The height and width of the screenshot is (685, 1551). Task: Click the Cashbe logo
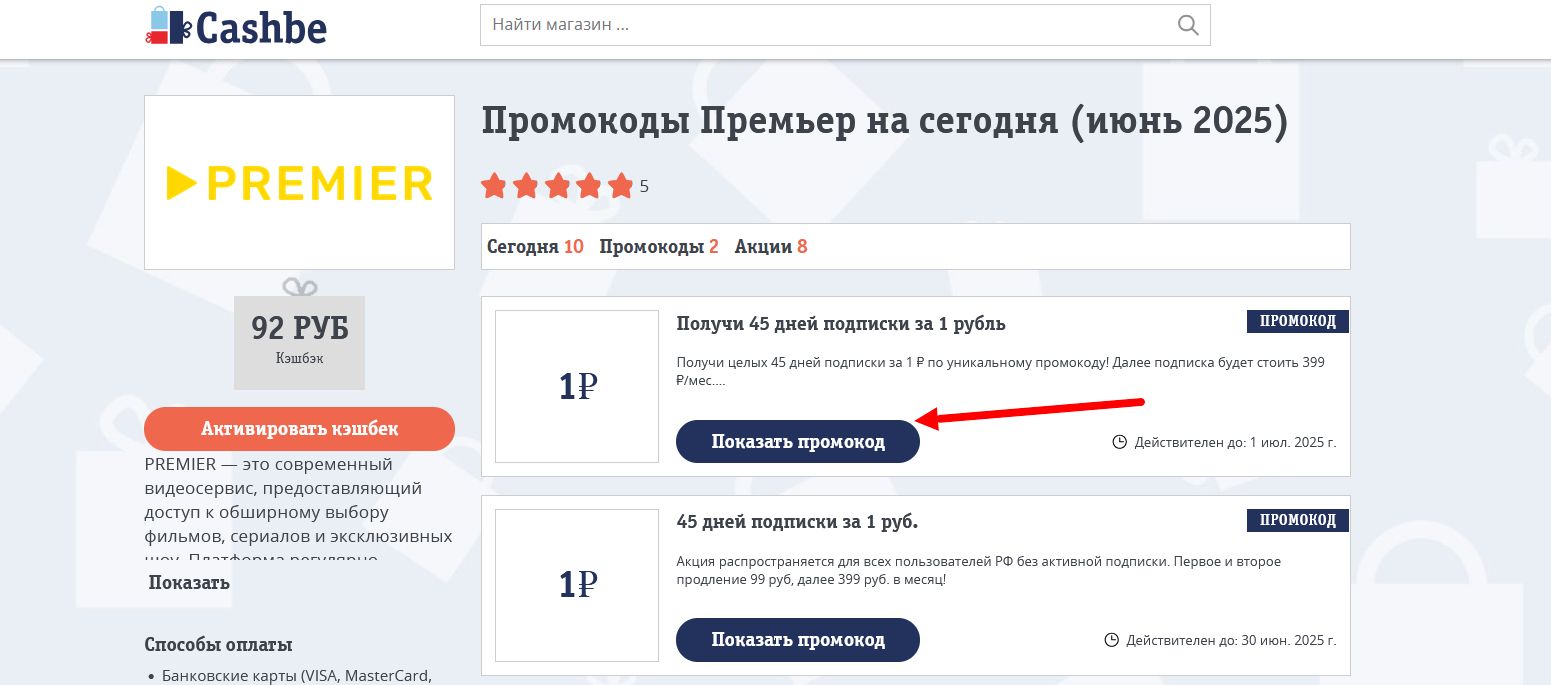tap(236, 27)
